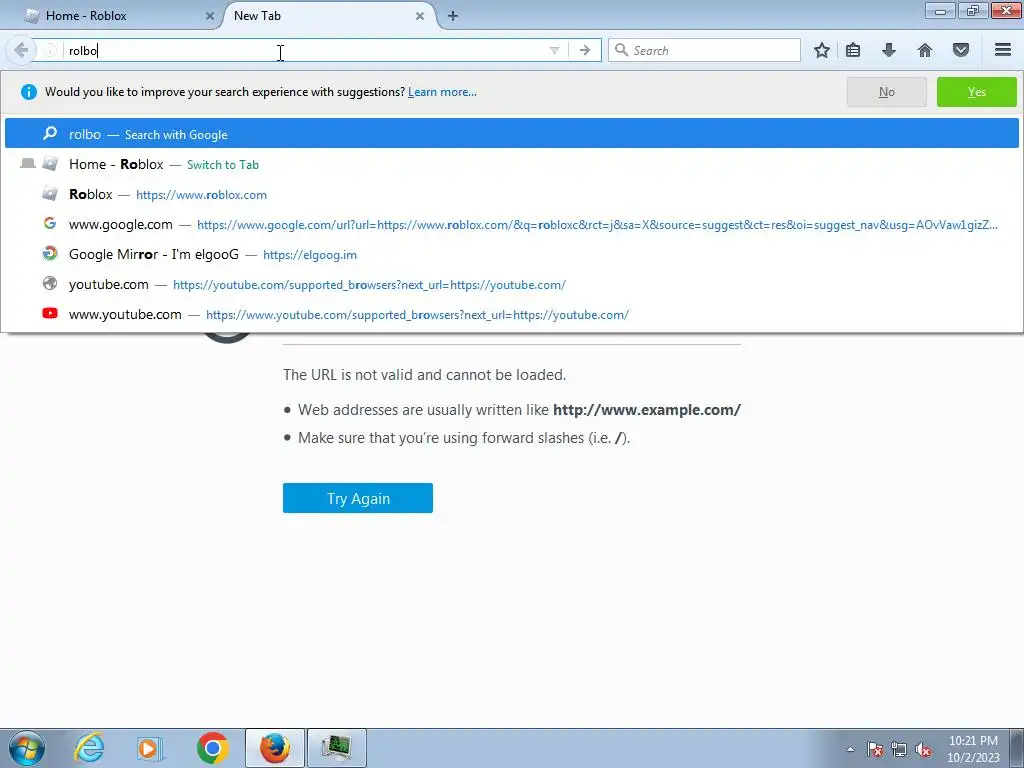Open the Windows Start button
This screenshot has width=1024, height=768.
[x=27, y=748]
